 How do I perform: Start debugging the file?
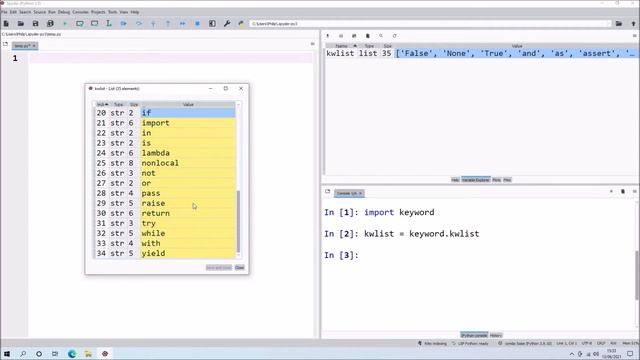pyautogui.click(x=124, y=24)
